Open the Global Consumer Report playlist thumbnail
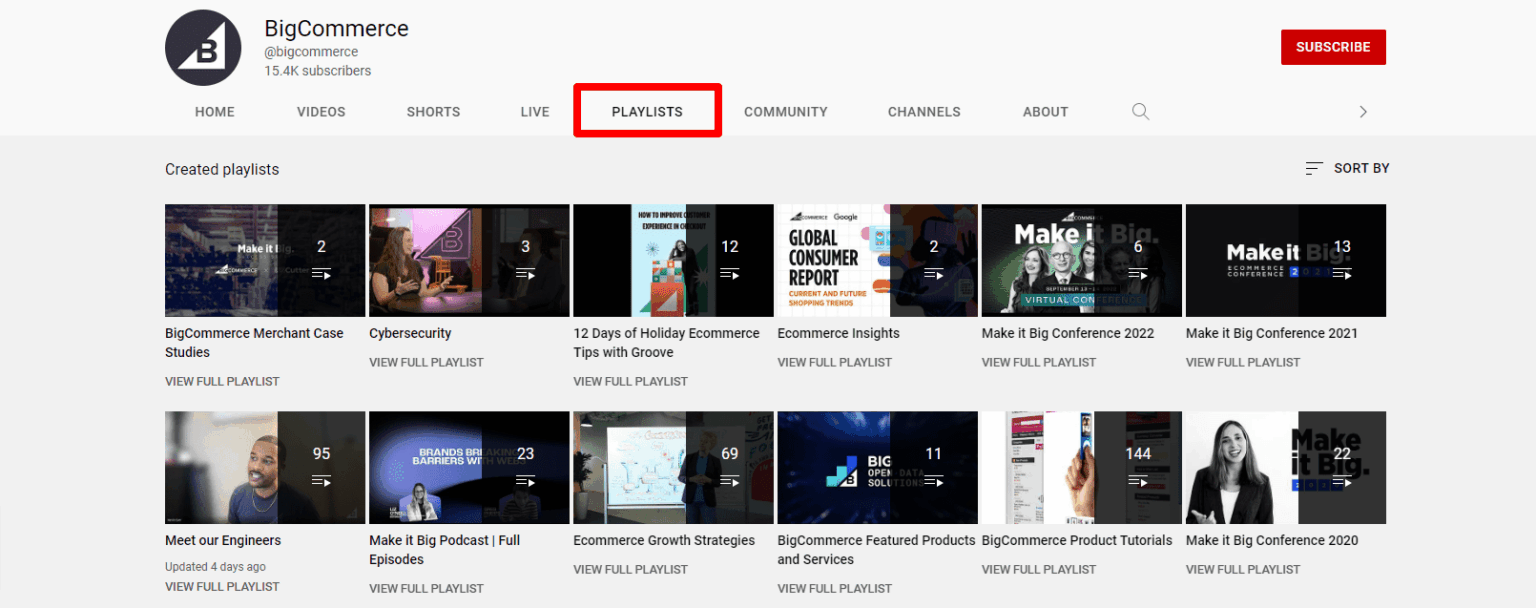Image resolution: width=1536 pixels, height=608 pixels. coord(877,260)
